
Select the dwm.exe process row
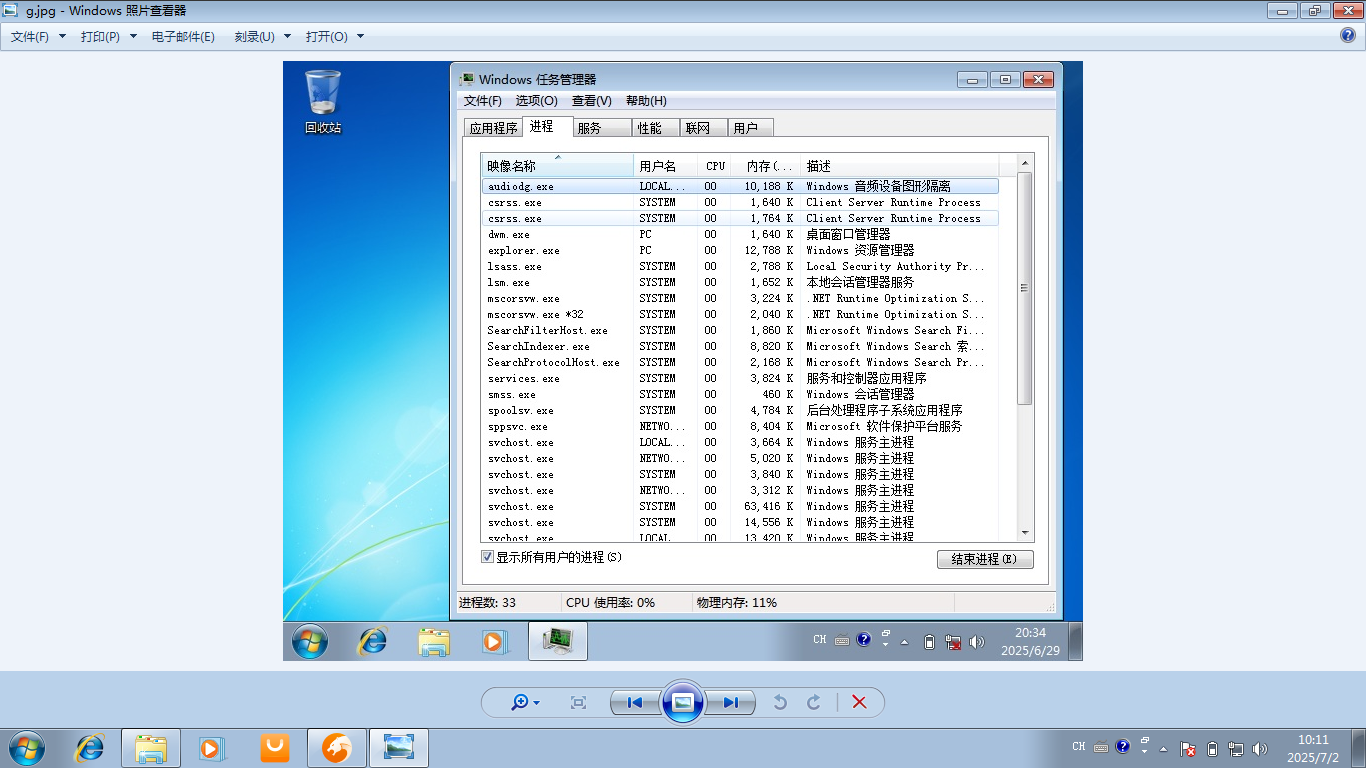click(x=740, y=234)
